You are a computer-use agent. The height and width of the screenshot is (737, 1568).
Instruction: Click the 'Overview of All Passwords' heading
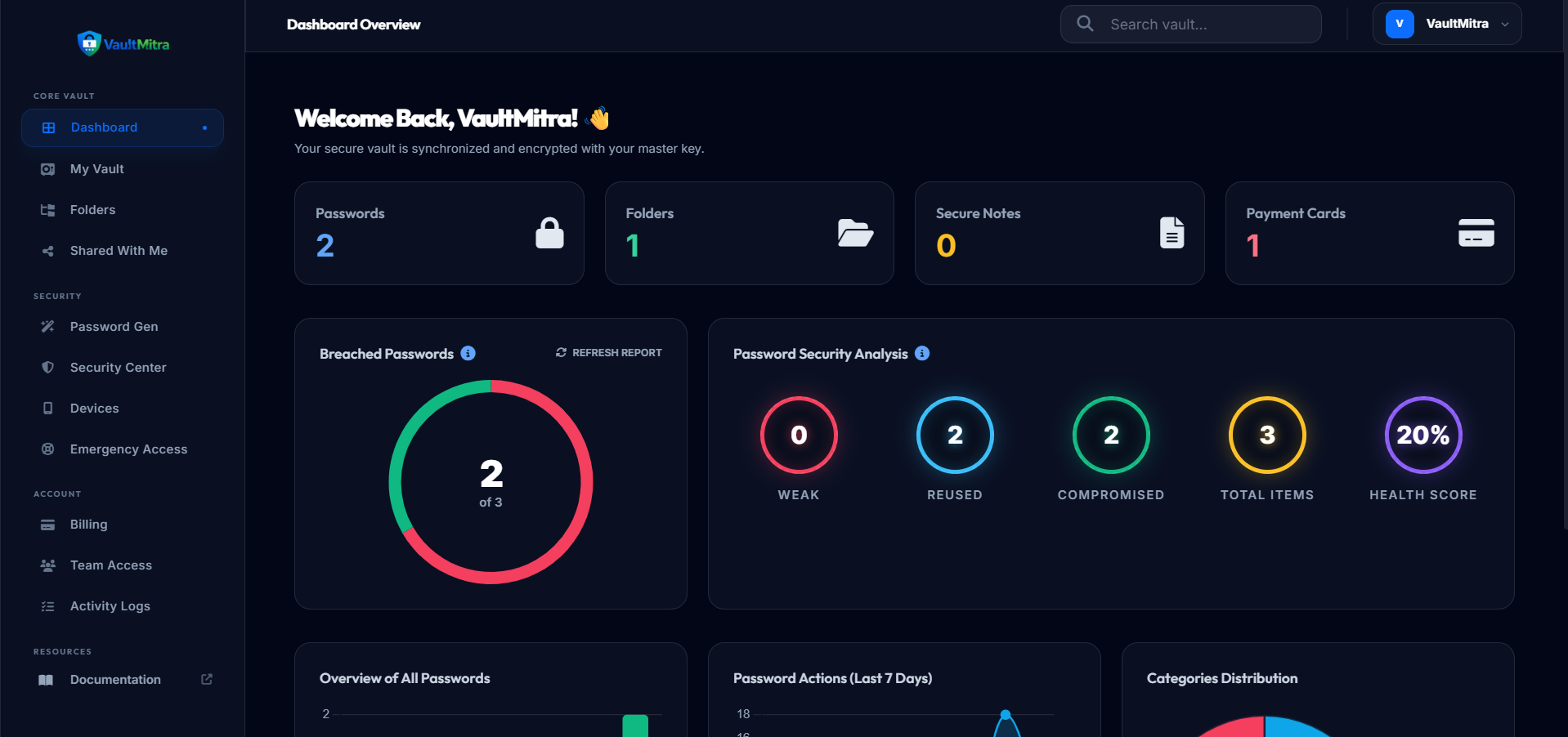pyautogui.click(x=405, y=678)
